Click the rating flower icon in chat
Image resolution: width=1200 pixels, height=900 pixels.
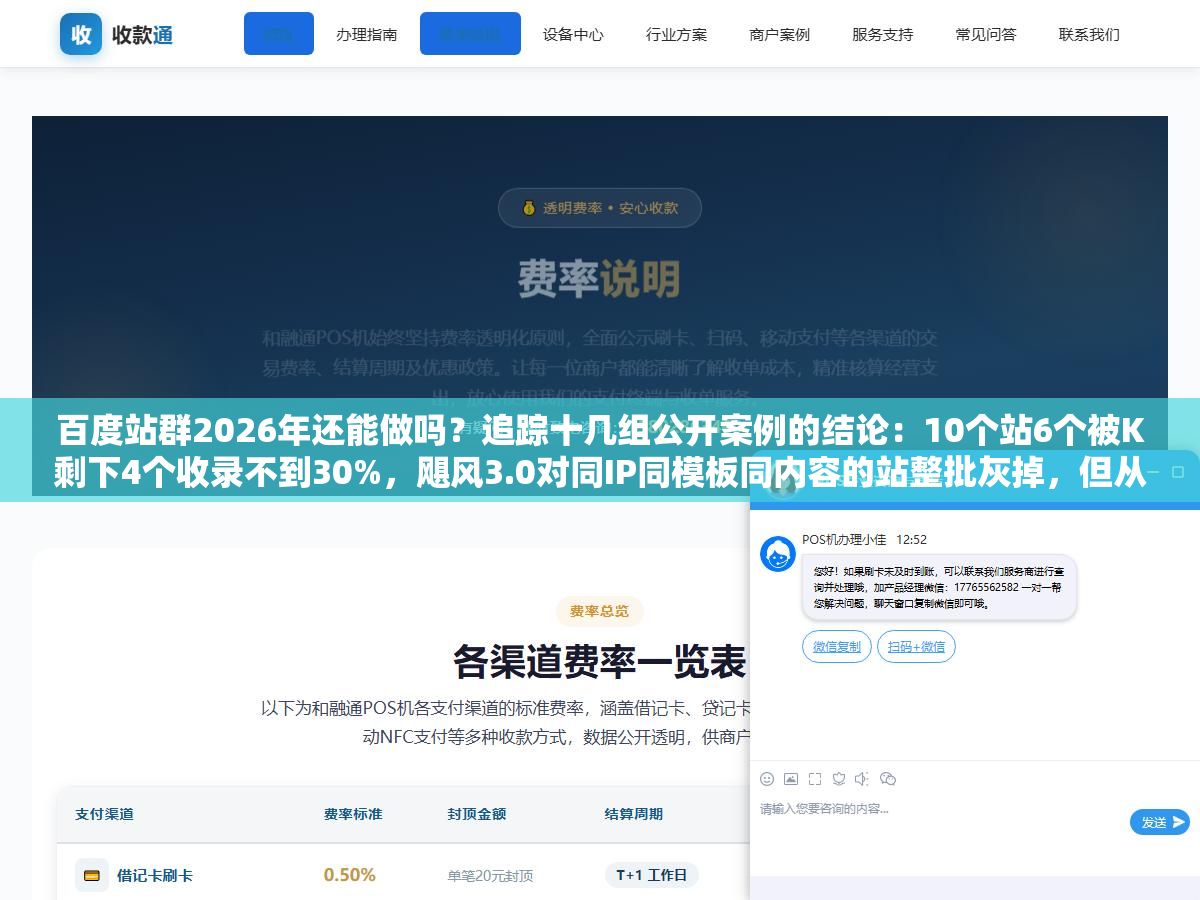click(x=839, y=779)
